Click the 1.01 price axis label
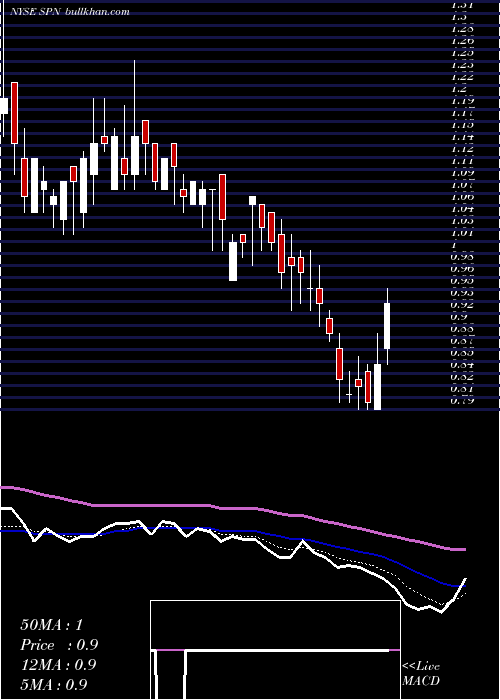 [x=462, y=233]
